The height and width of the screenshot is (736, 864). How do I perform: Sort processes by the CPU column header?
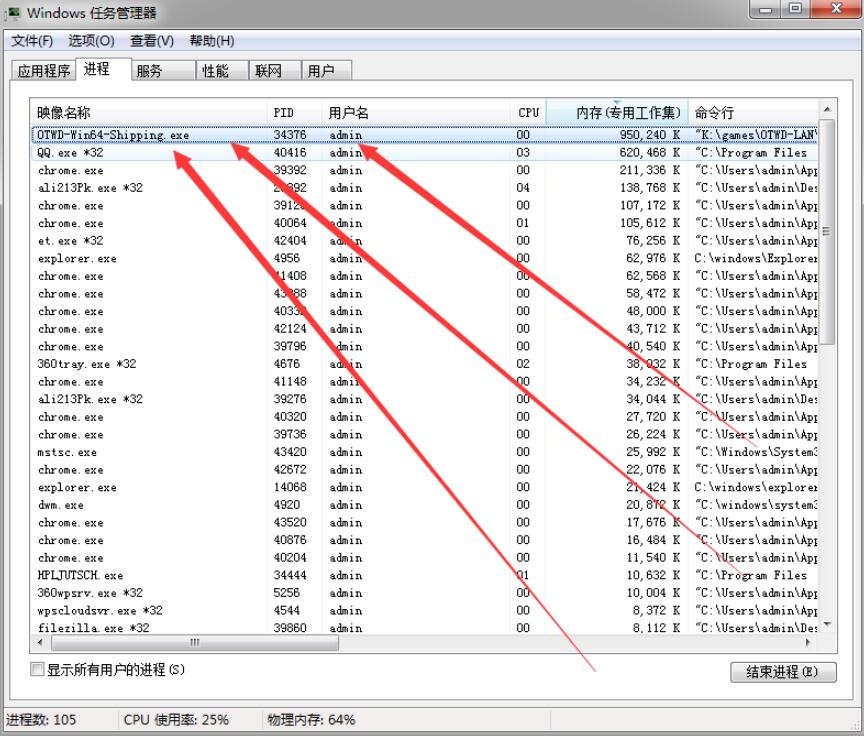pos(529,113)
